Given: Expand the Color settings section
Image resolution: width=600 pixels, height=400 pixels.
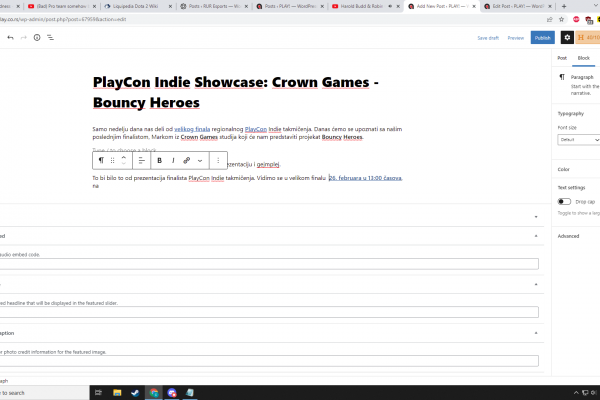Looking at the screenshot, I should click(x=563, y=169).
